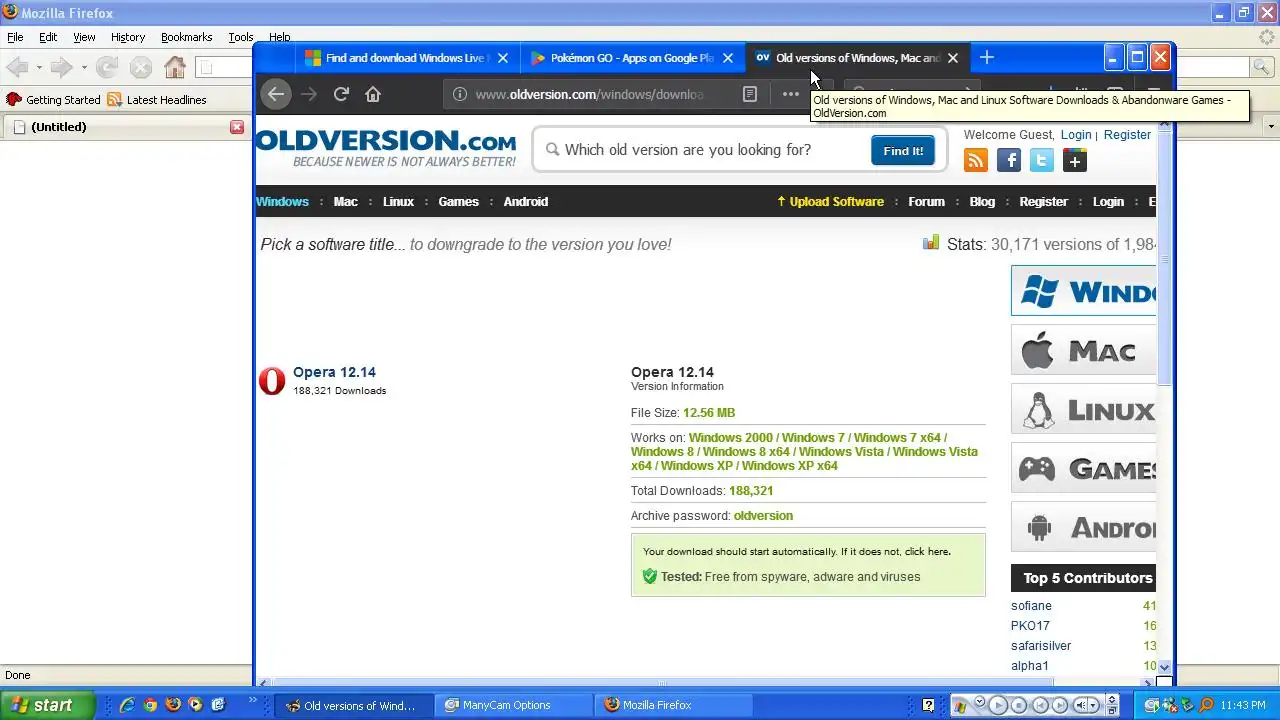Screen dimensions: 1280x720
Task: Open the Upload Software link
Action: [x=830, y=201]
